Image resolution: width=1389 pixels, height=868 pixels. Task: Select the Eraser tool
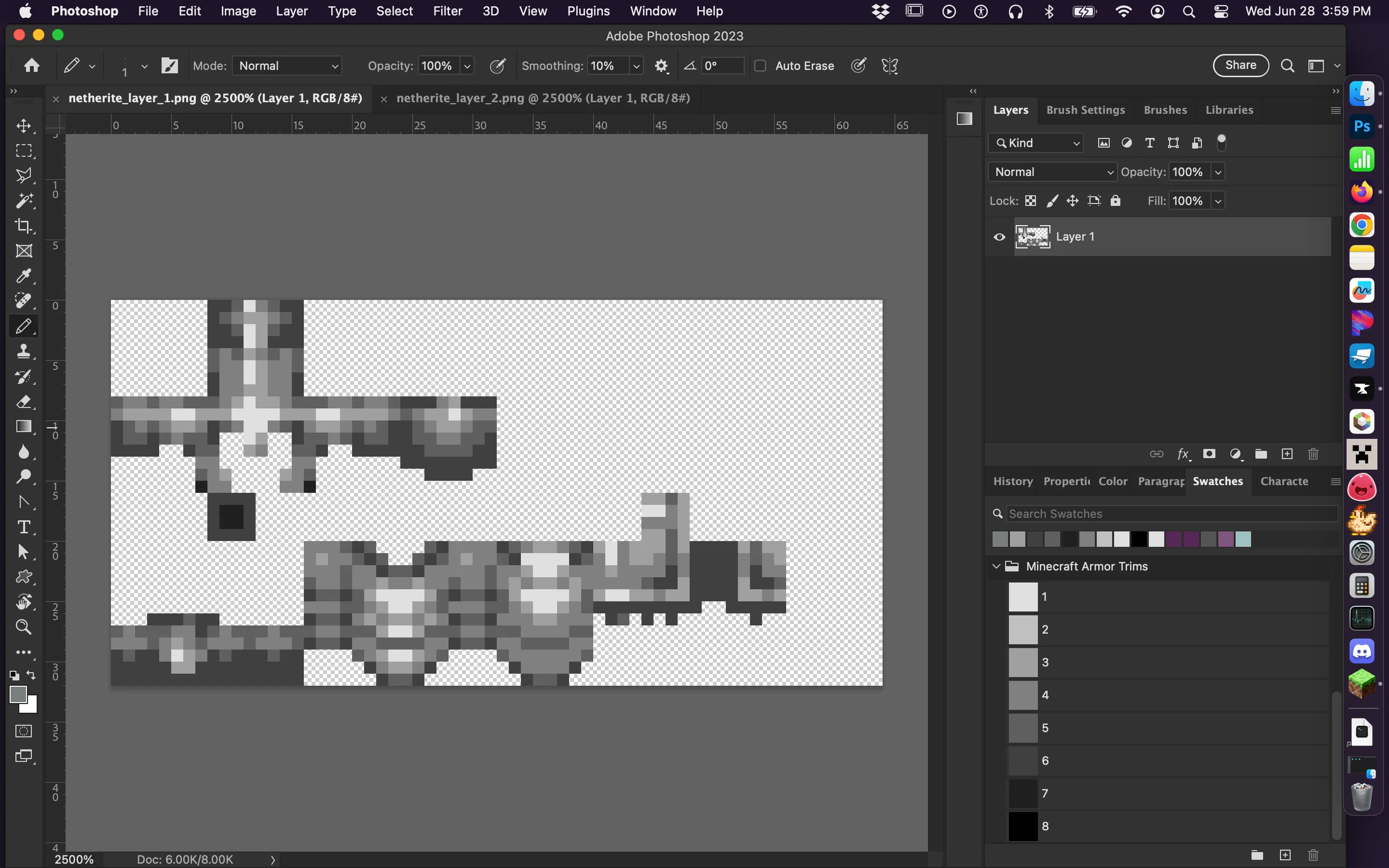click(x=24, y=401)
